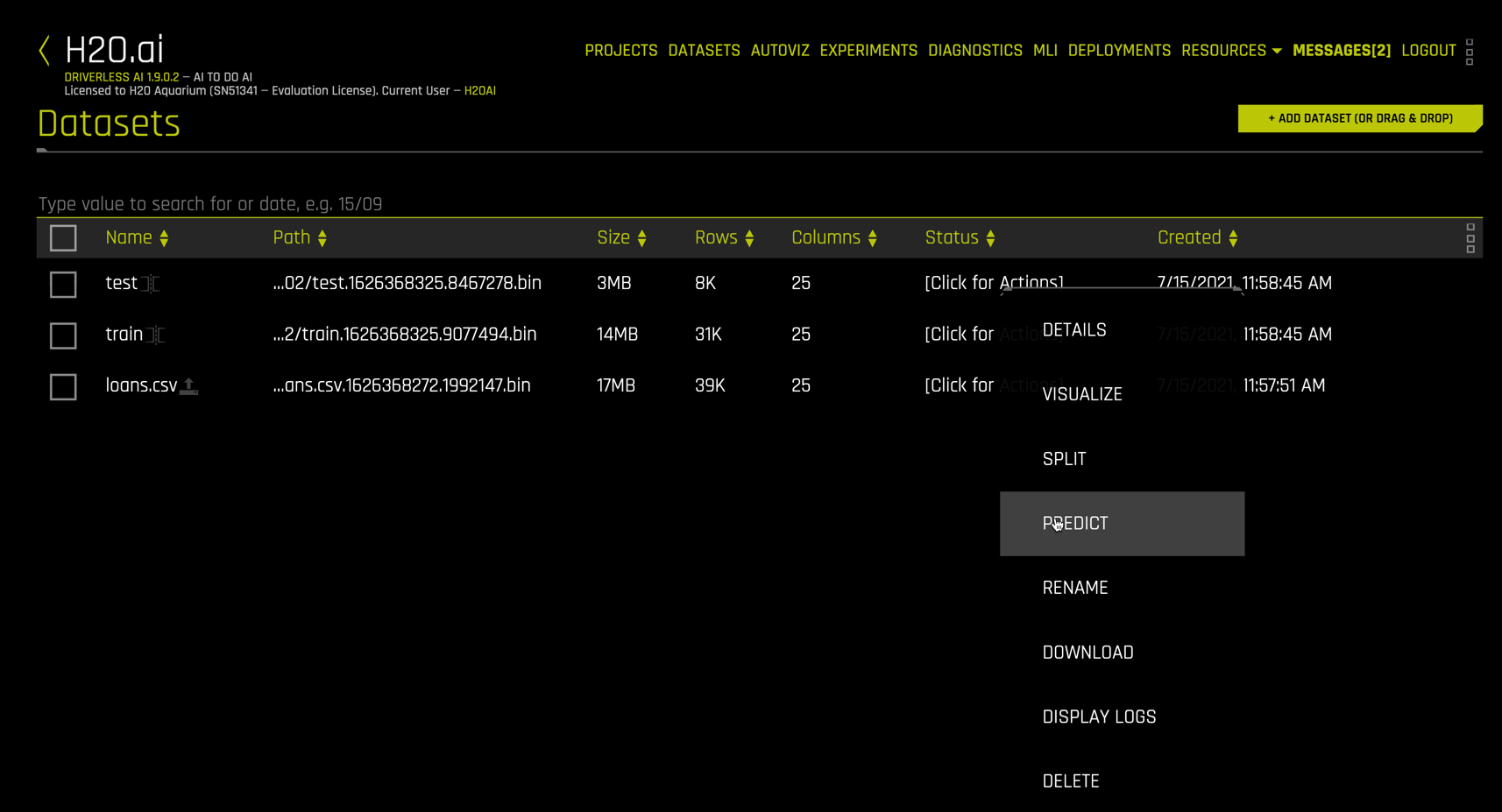The width and height of the screenshot is (1502, 812).
Task: Sort datasets by Created column arrows
Action: [x=1234, y=238]
